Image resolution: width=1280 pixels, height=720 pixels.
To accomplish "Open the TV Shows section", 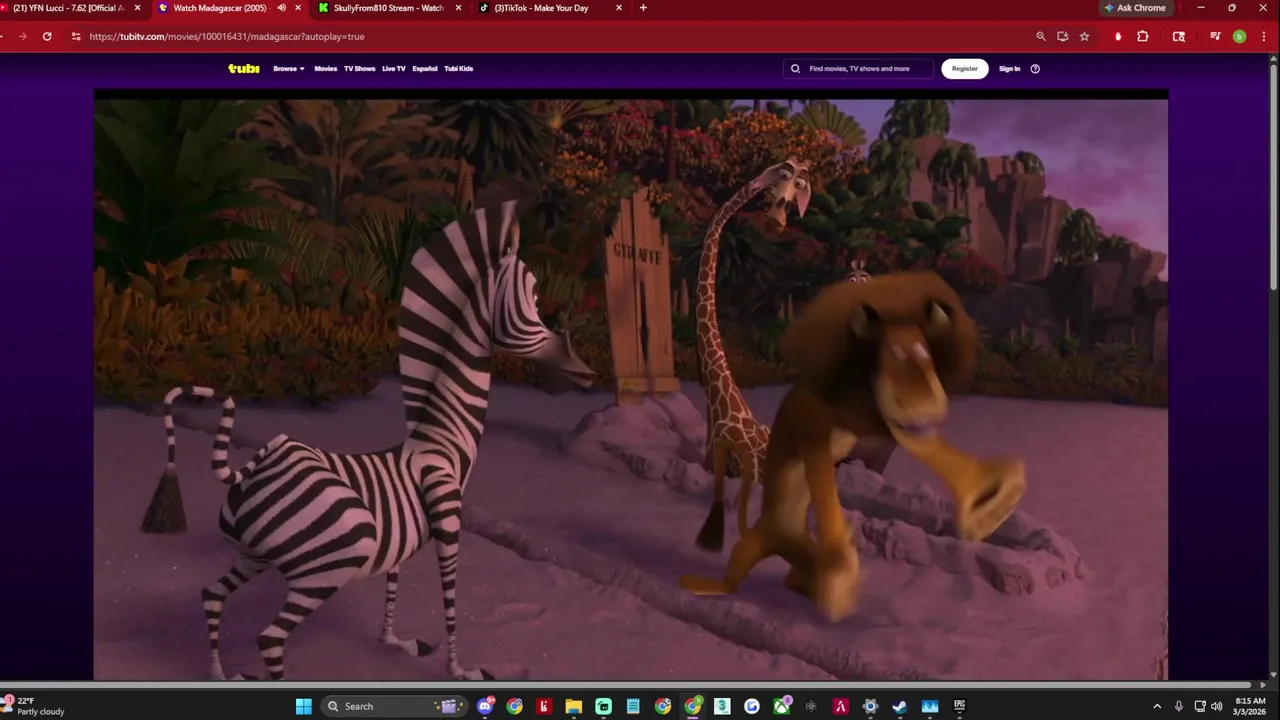I will (x=359, y=69).
